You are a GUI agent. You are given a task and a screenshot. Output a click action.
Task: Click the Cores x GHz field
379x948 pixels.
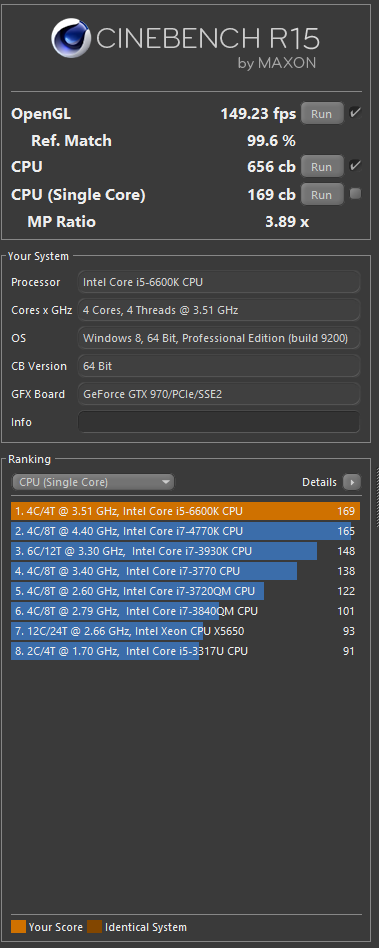tap(219, 310)
